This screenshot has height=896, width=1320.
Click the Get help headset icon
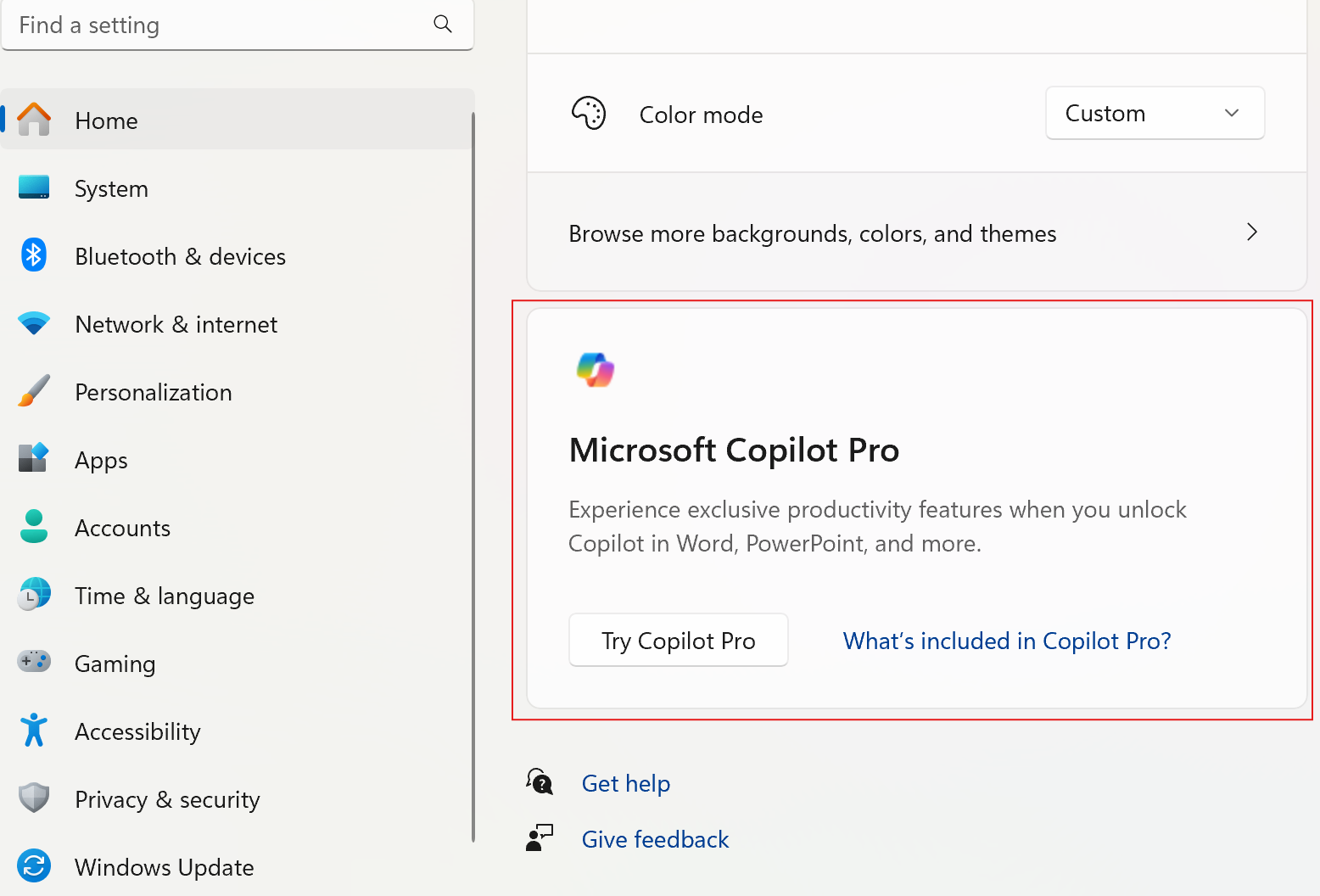[540, 781]
